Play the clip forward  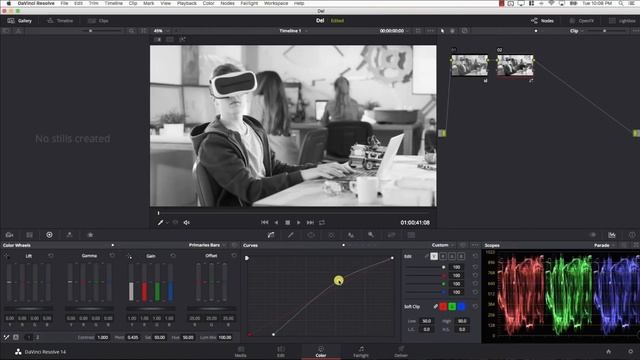(298, 222)
